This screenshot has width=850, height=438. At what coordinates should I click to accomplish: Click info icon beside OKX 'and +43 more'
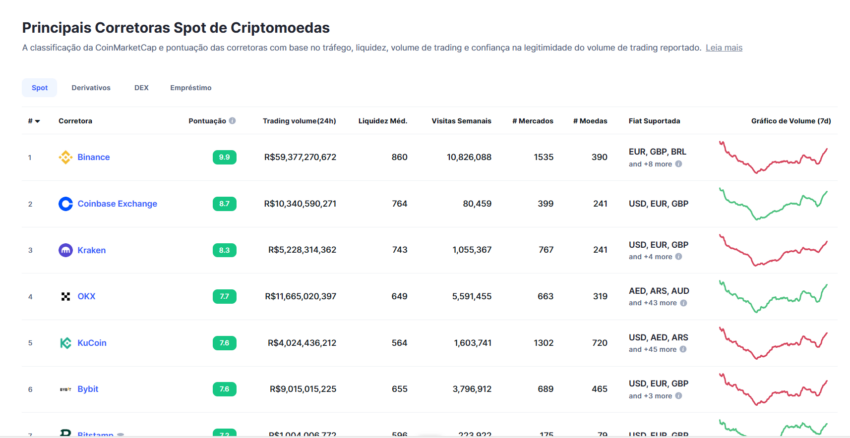pos(683,303)
